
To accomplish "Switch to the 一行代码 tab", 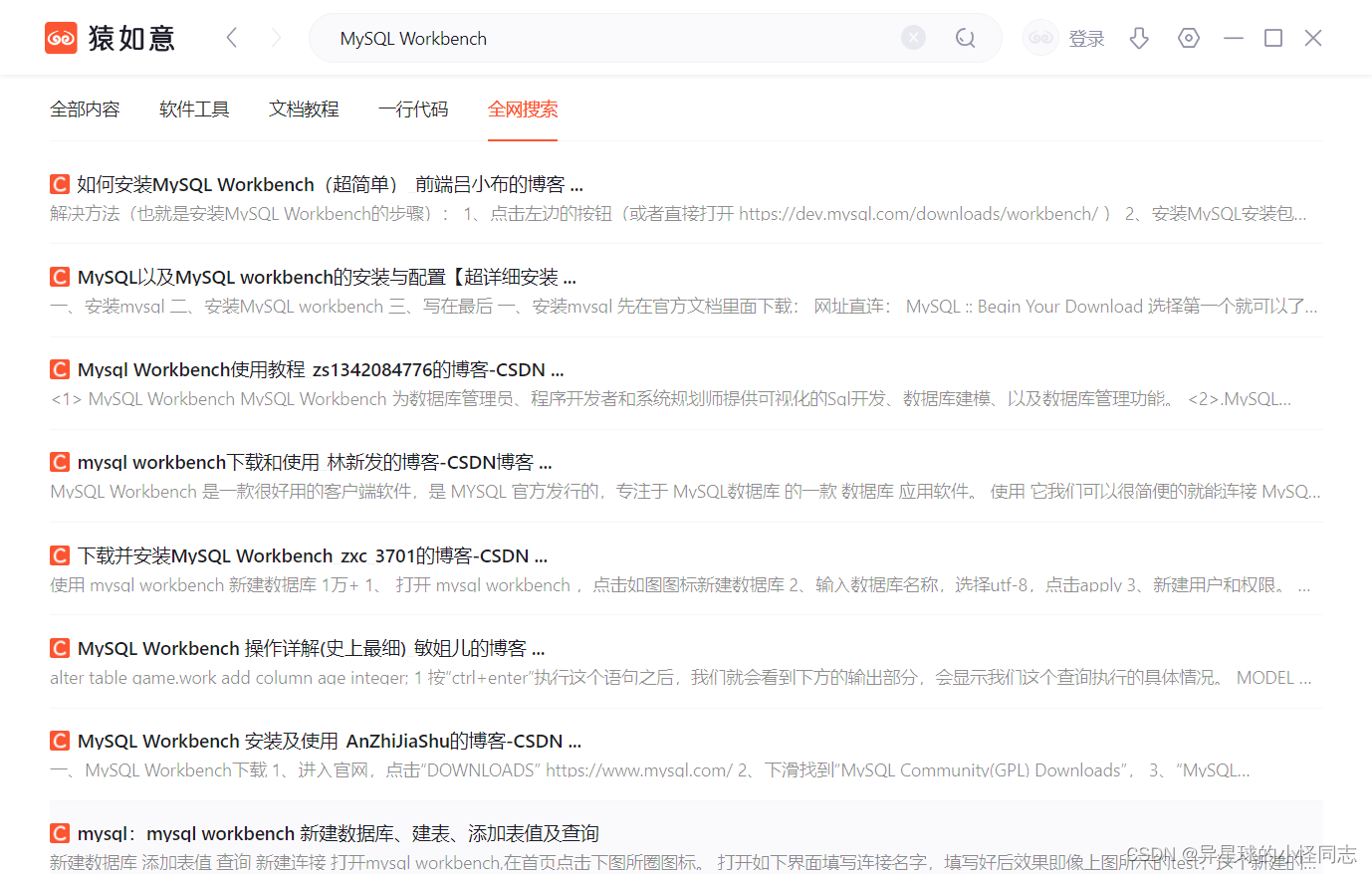I will pos(413,109).
